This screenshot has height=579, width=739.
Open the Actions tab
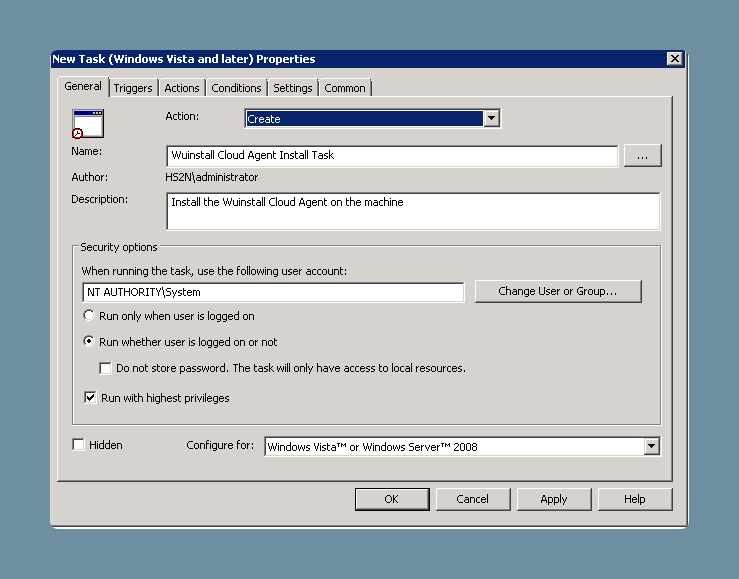click(181, 88)
